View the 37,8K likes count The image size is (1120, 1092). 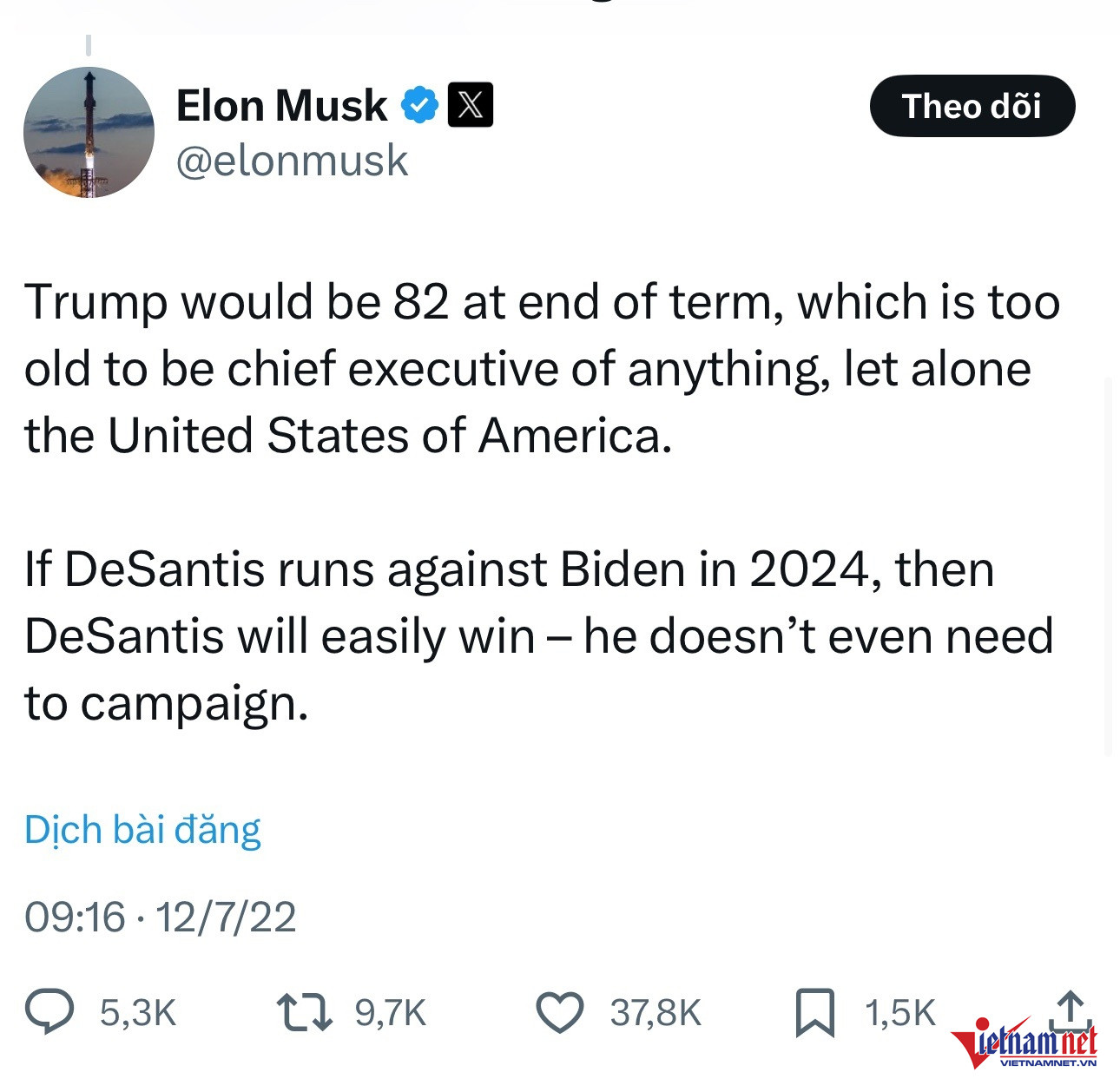click(656, 1010)
